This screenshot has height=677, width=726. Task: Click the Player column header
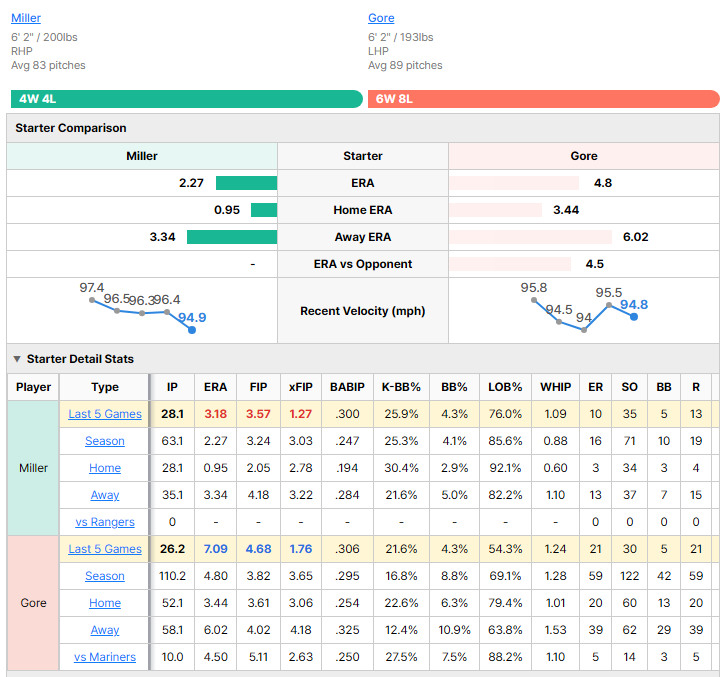pos(33,387)
